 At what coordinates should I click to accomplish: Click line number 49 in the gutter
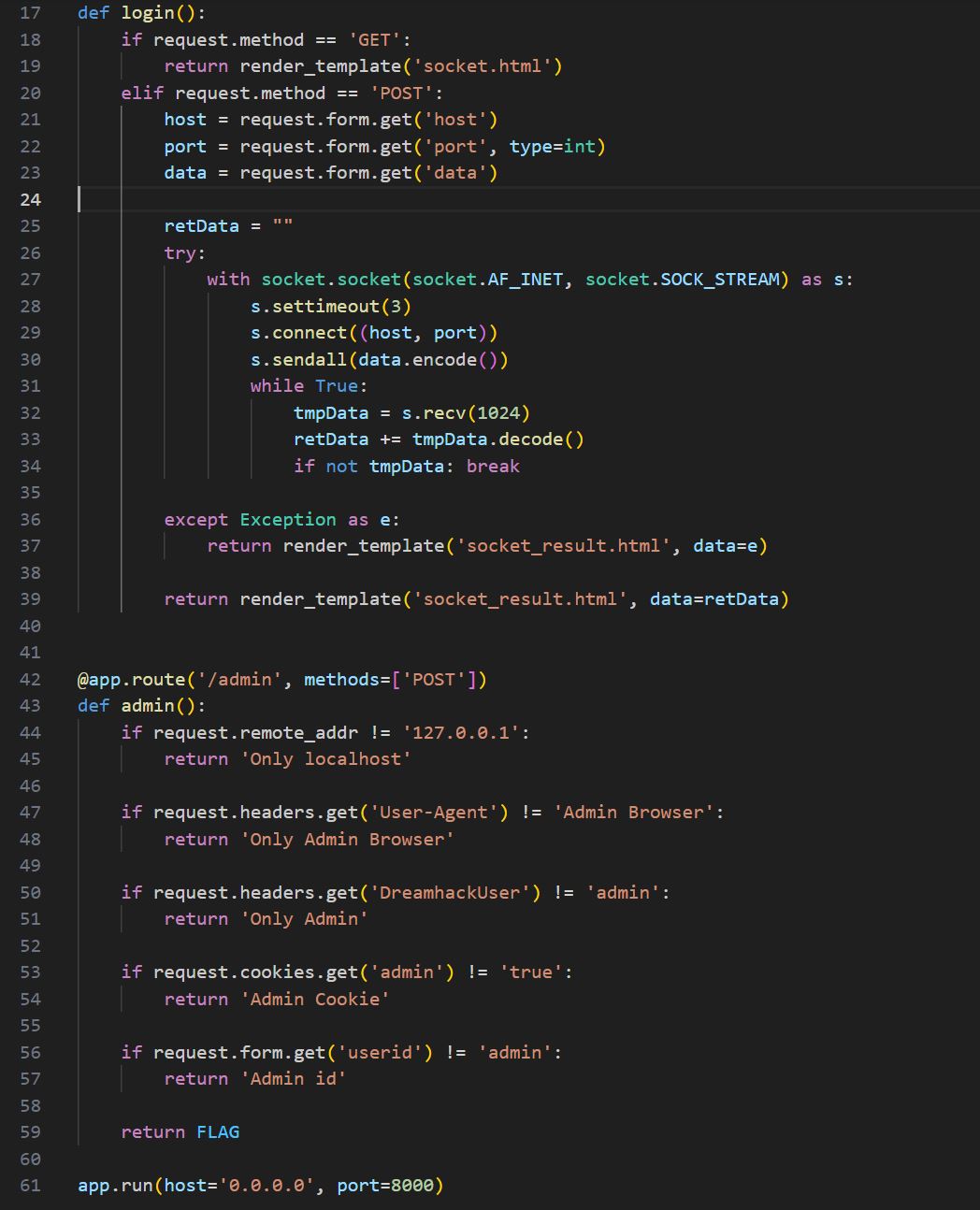pos(30,866)
